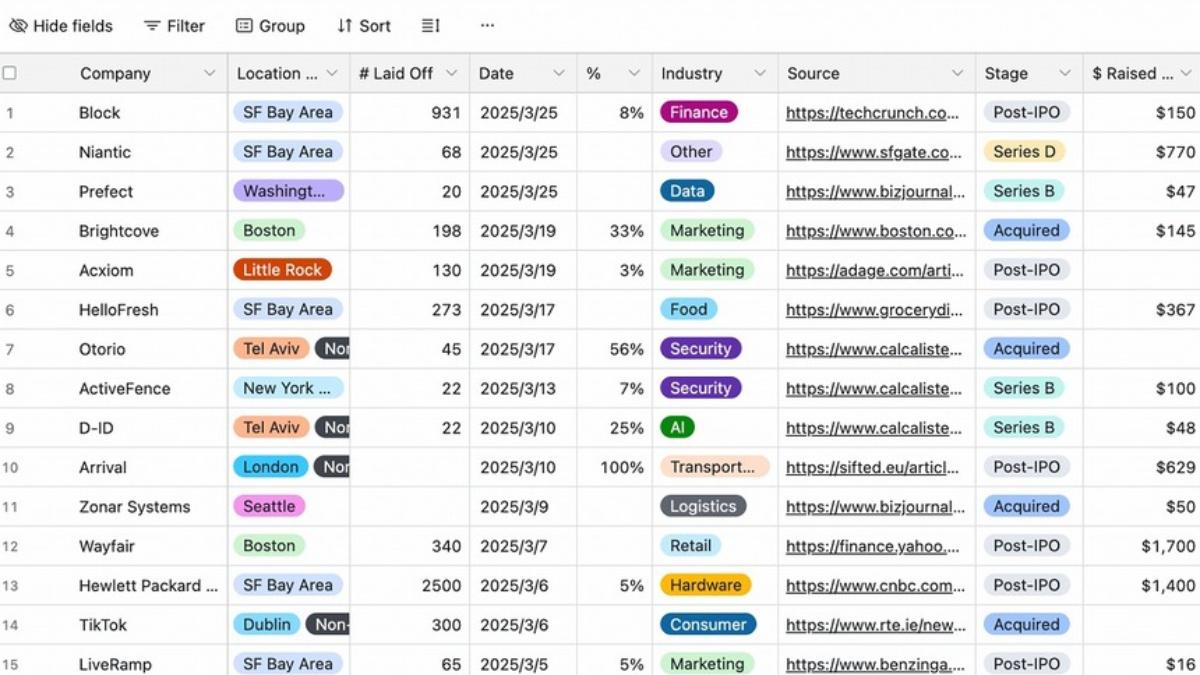Select the Series D stage tag
Viewport: 1200px width, 675px height.
[x=1024, y=152]
